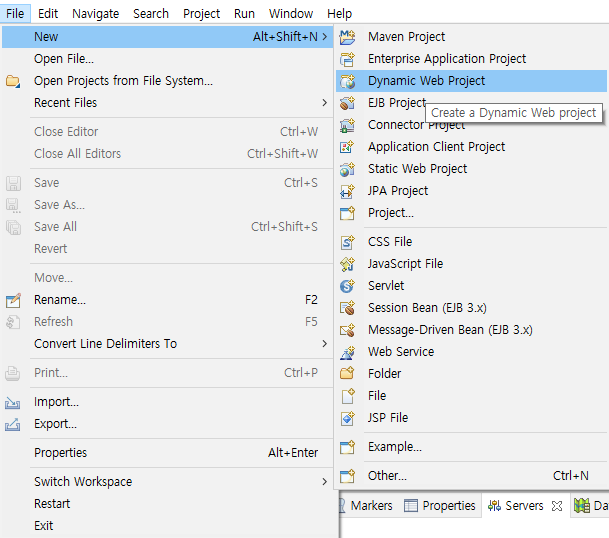Screen dimensions: 609x538
Task: Expand the Recent Files submenu
Action: (x=325, y=103)
